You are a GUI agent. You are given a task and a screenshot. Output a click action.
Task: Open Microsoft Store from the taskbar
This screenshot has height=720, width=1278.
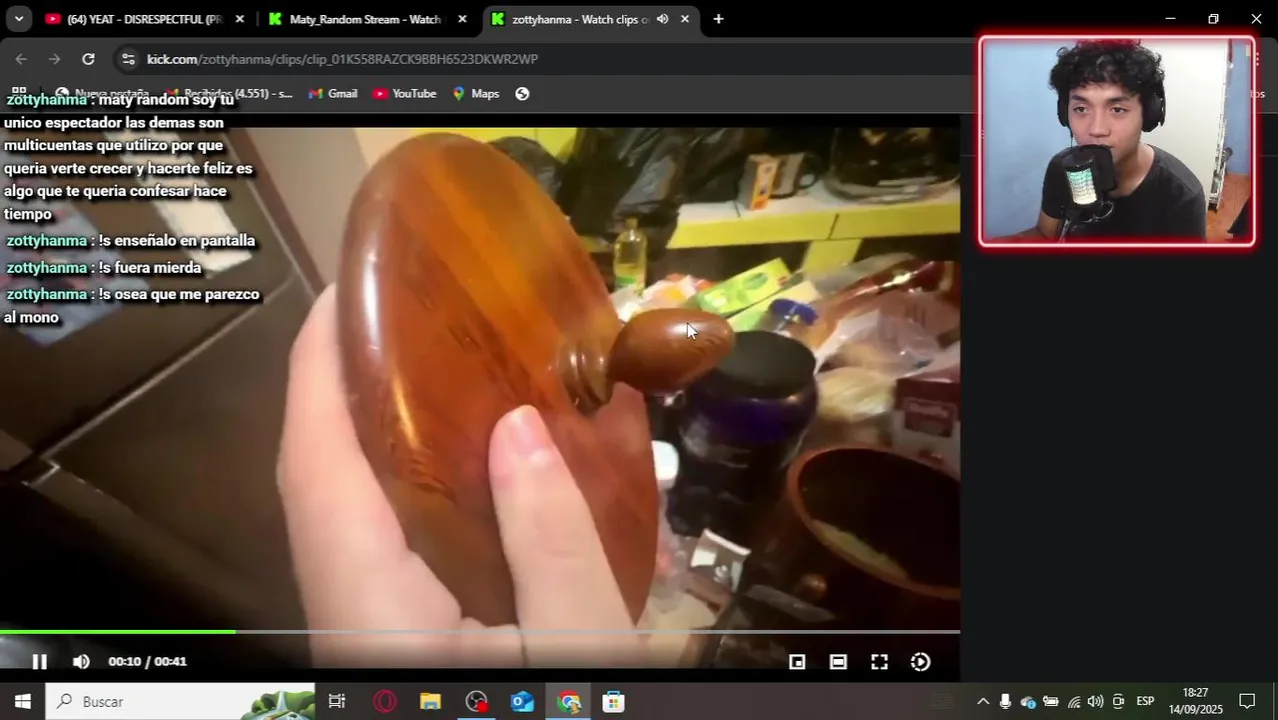pyautogui.click(x=614, y=701)
